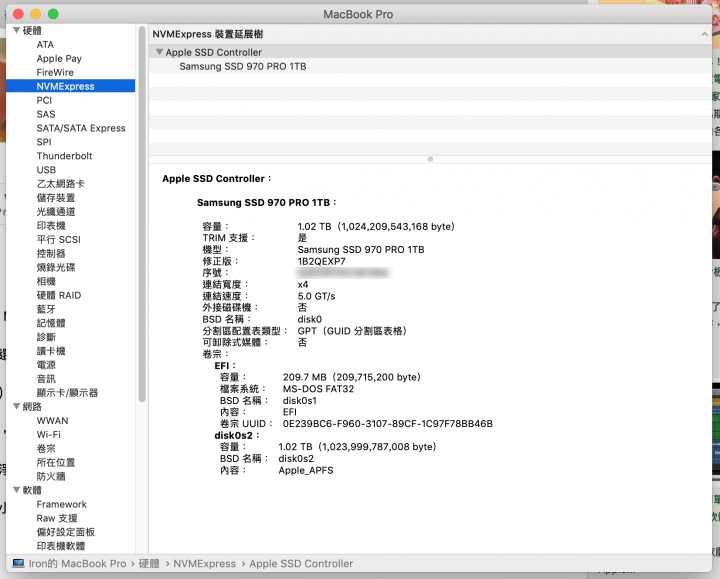This screenshot has width=720, height=579.
Task: Select 相機 in the sidebar
Action: click(46, 281)
